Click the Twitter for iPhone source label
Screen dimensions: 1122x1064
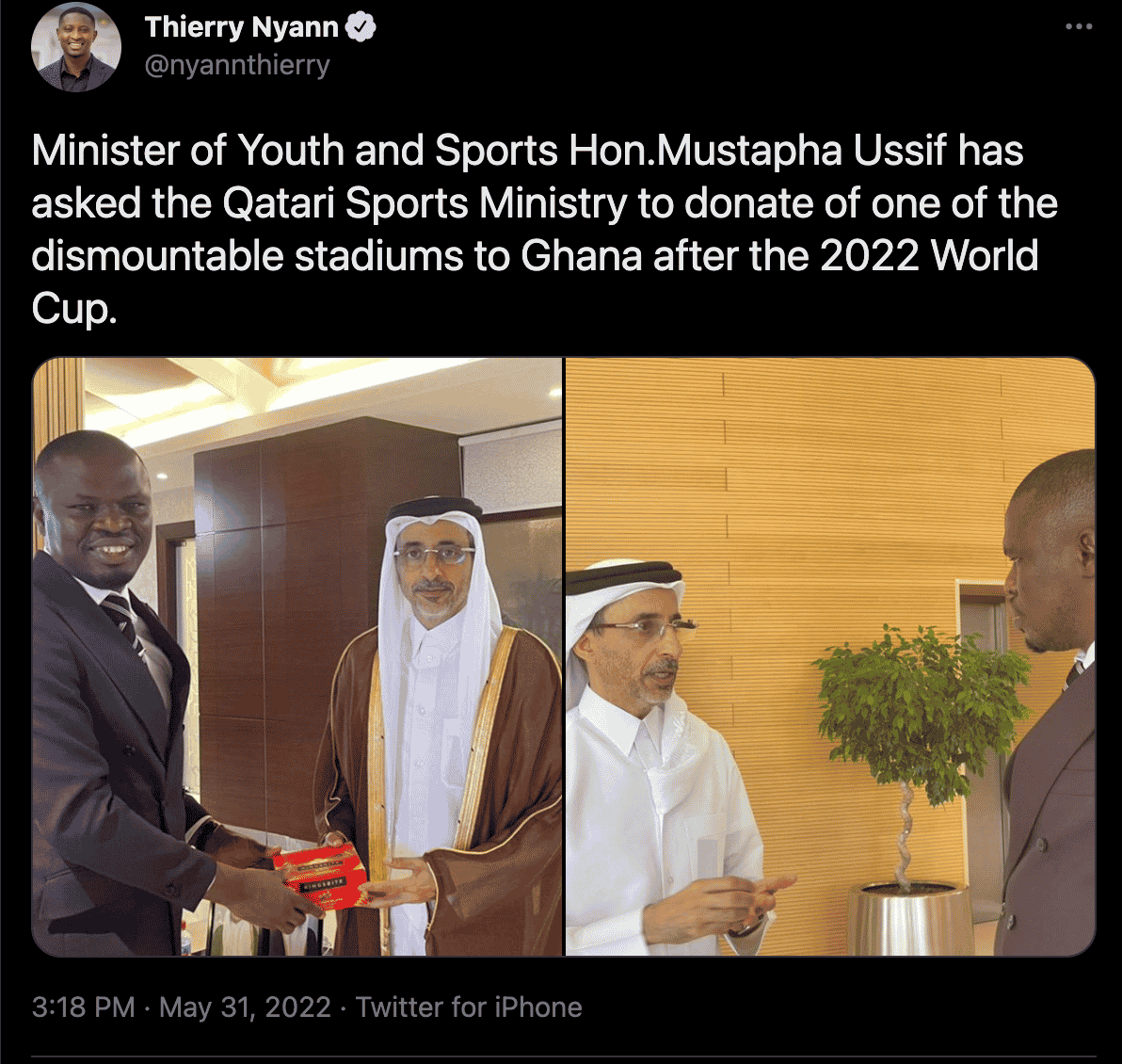coord(469,1007)
